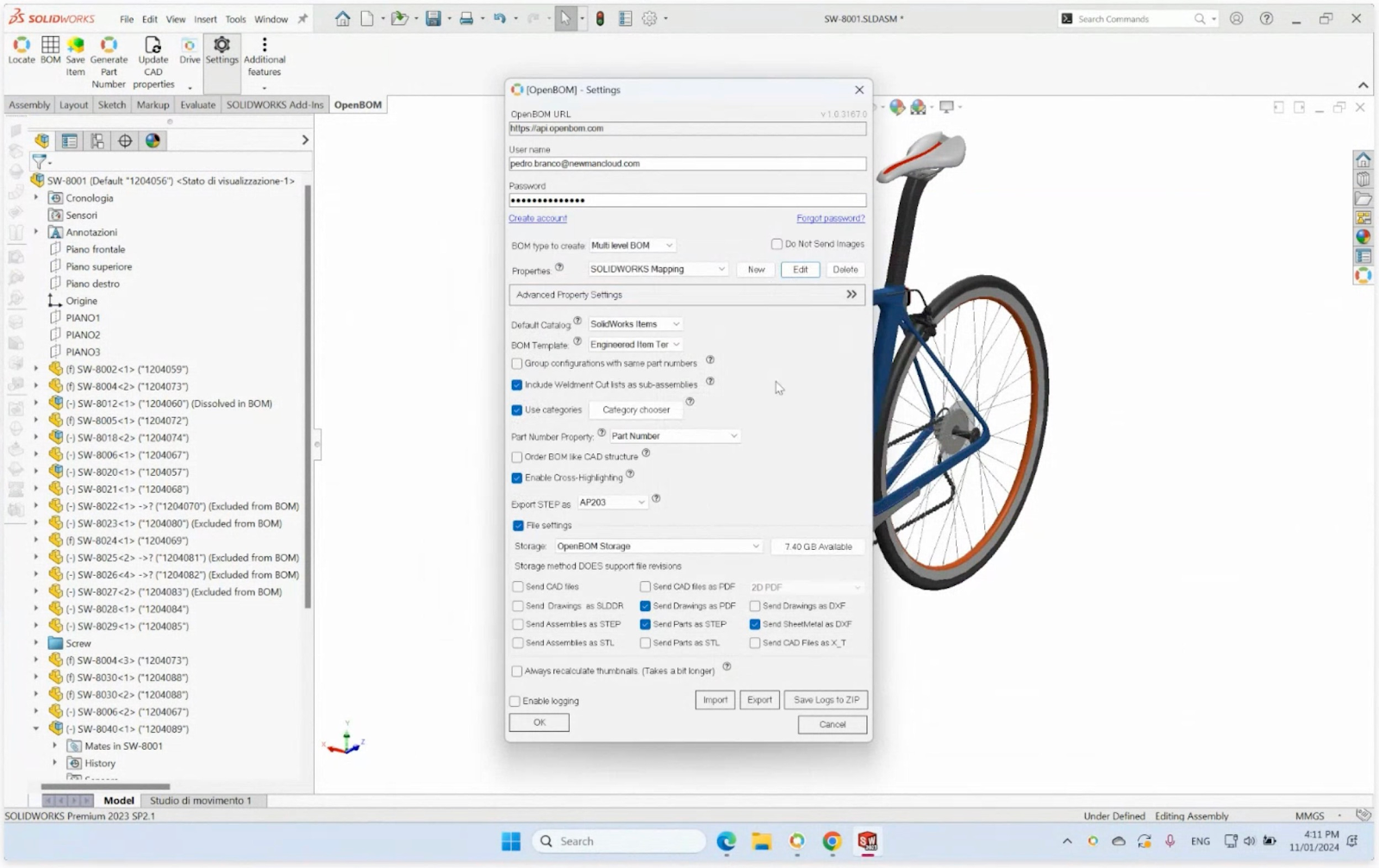Uncheck Send Drawings as PDF
The width and height of the screenshot is (1379, 868).
[x=645, y=606]
